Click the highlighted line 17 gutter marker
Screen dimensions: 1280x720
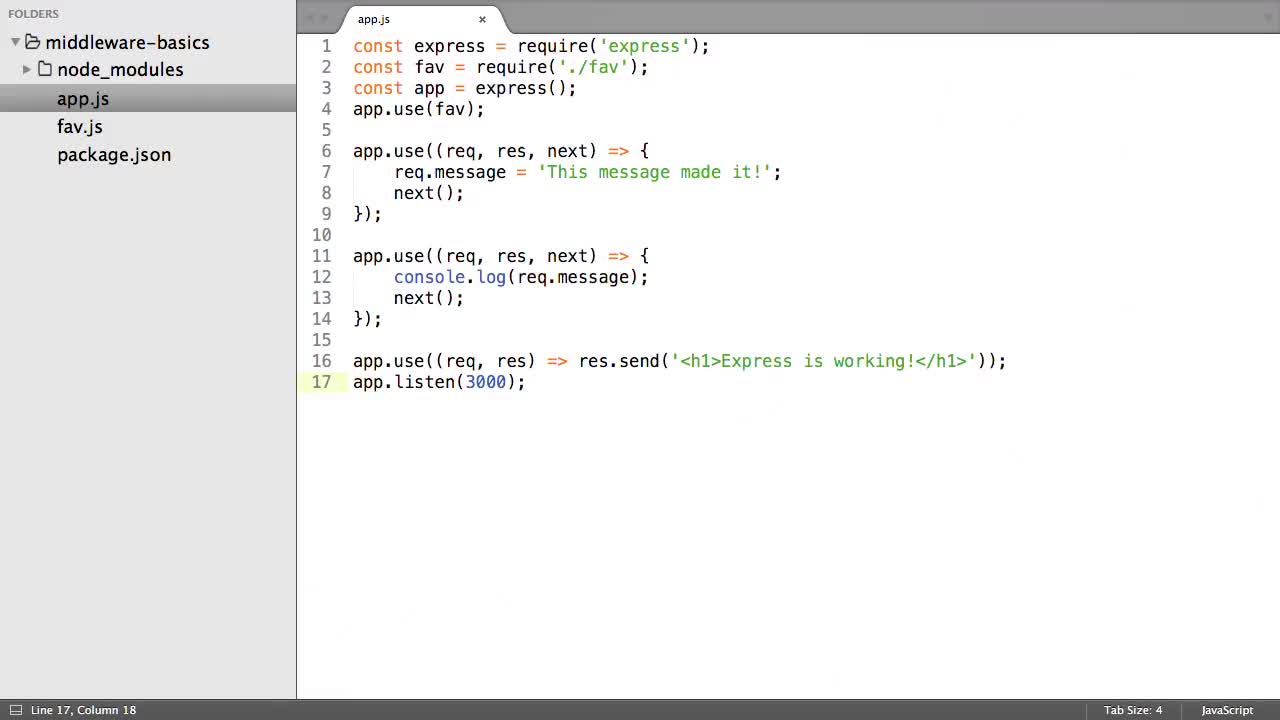pos(321,382)
